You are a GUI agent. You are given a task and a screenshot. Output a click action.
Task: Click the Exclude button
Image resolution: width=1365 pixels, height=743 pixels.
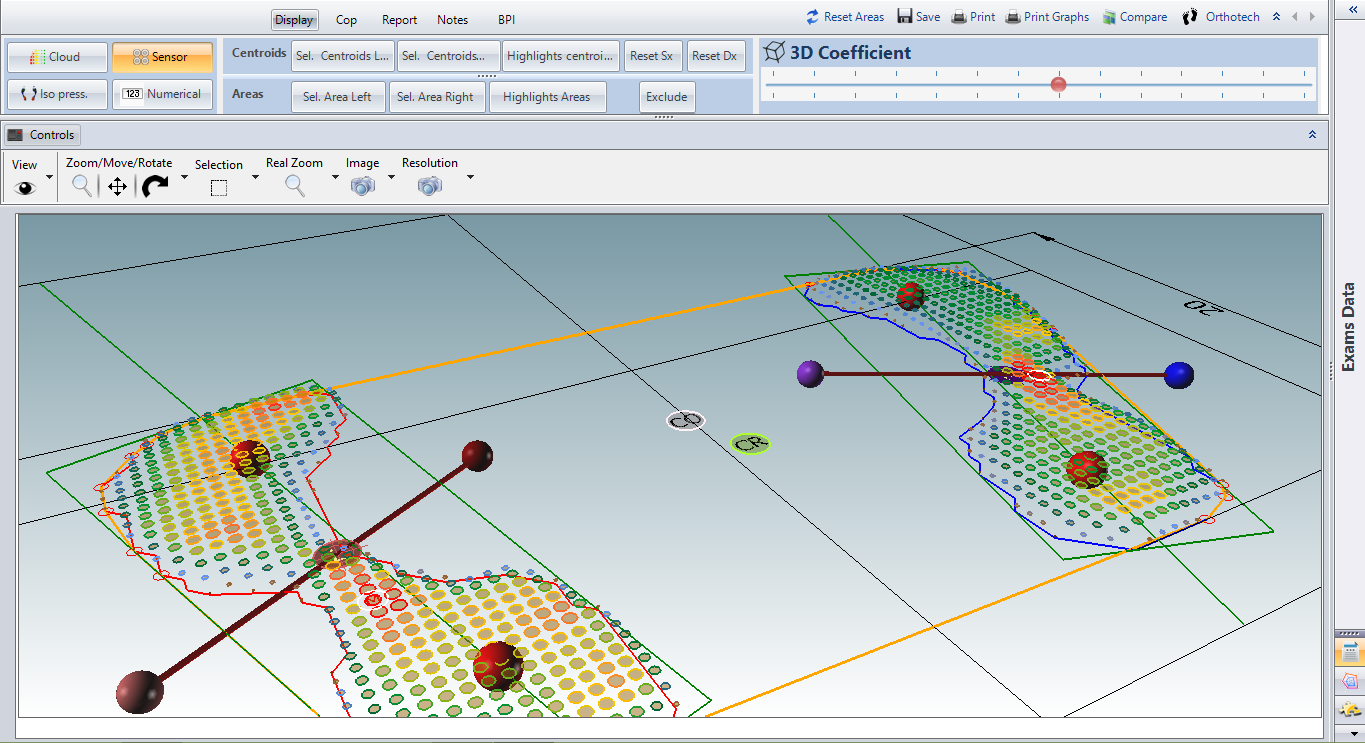click(x=667, y=97)
